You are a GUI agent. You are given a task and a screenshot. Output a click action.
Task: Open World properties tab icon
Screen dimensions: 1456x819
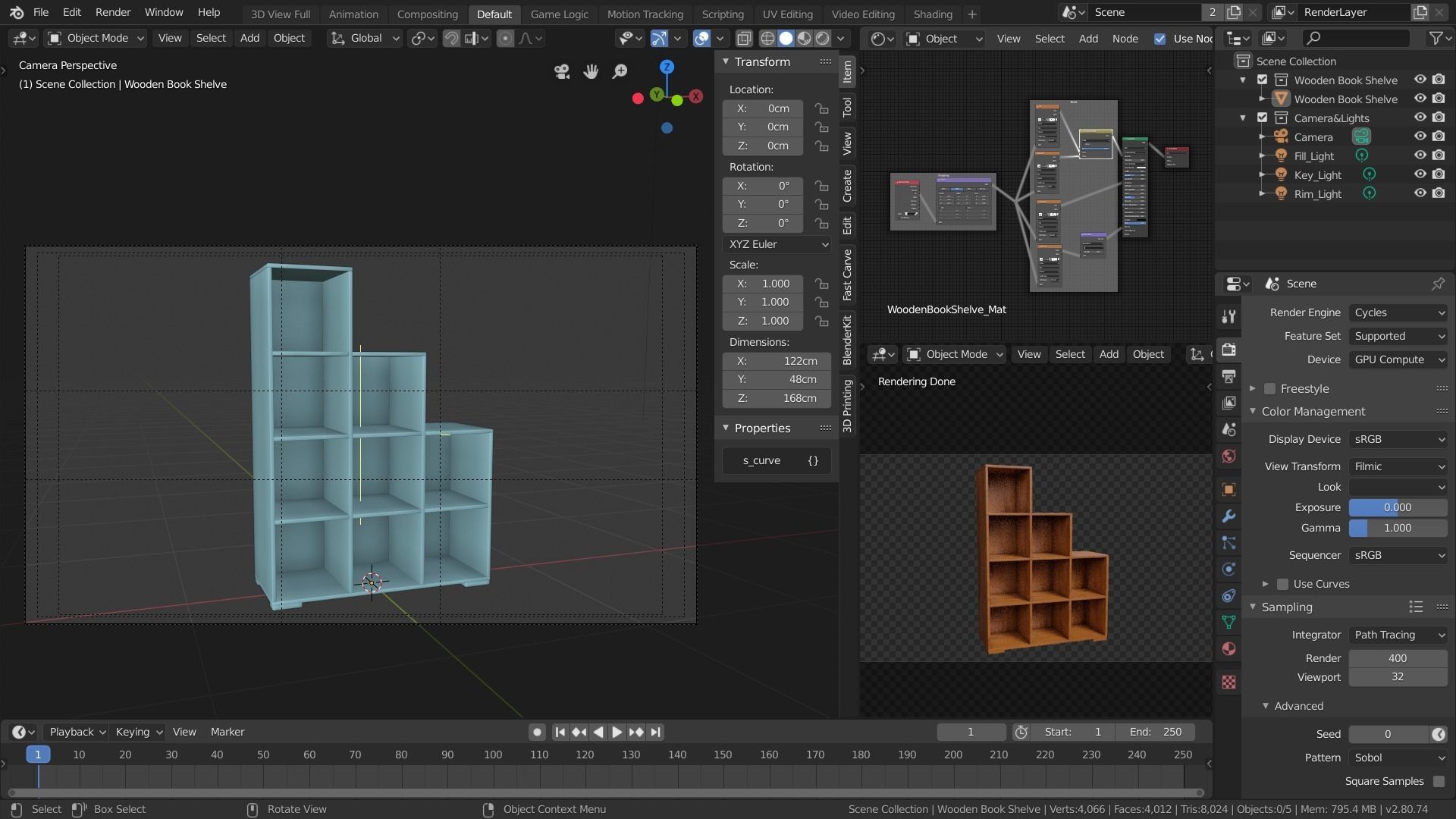click(x=1229, y=456)
